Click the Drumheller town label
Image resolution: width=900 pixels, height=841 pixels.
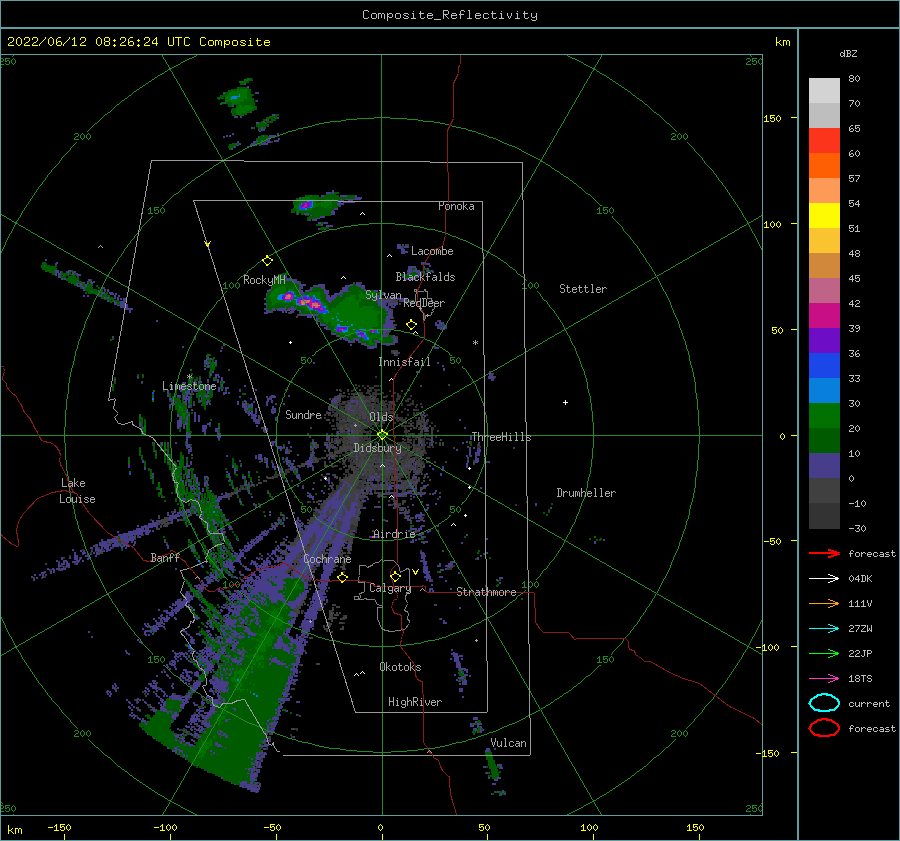click(586, 493)
